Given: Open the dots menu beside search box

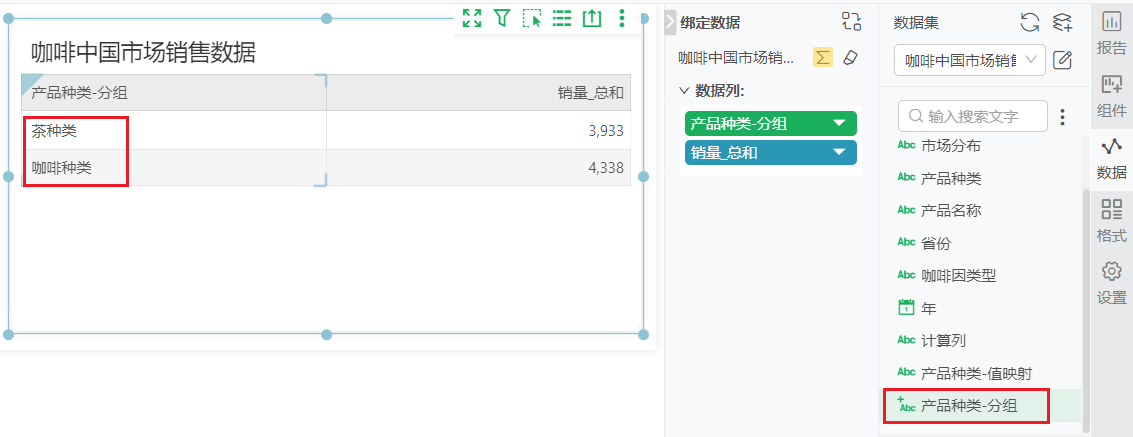Looking at the screenshot, I should [x=1062, y=116].
